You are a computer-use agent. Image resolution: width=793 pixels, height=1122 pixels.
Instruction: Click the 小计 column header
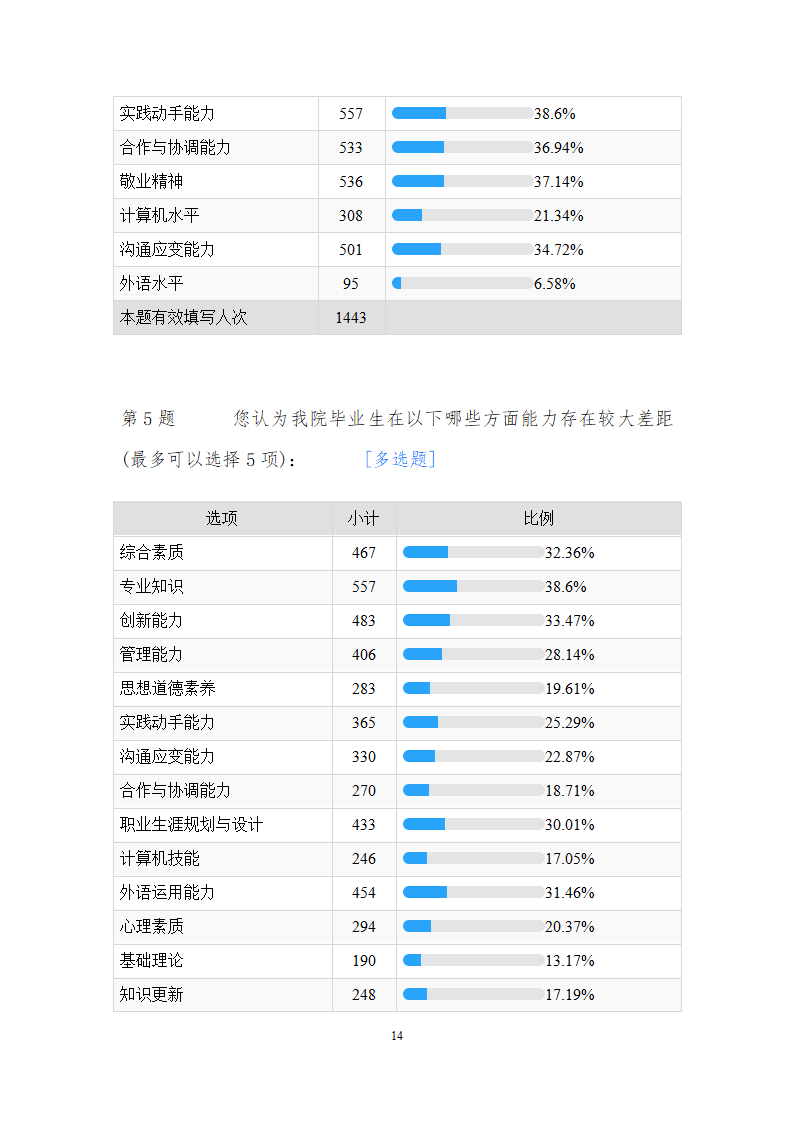point(364,518)
